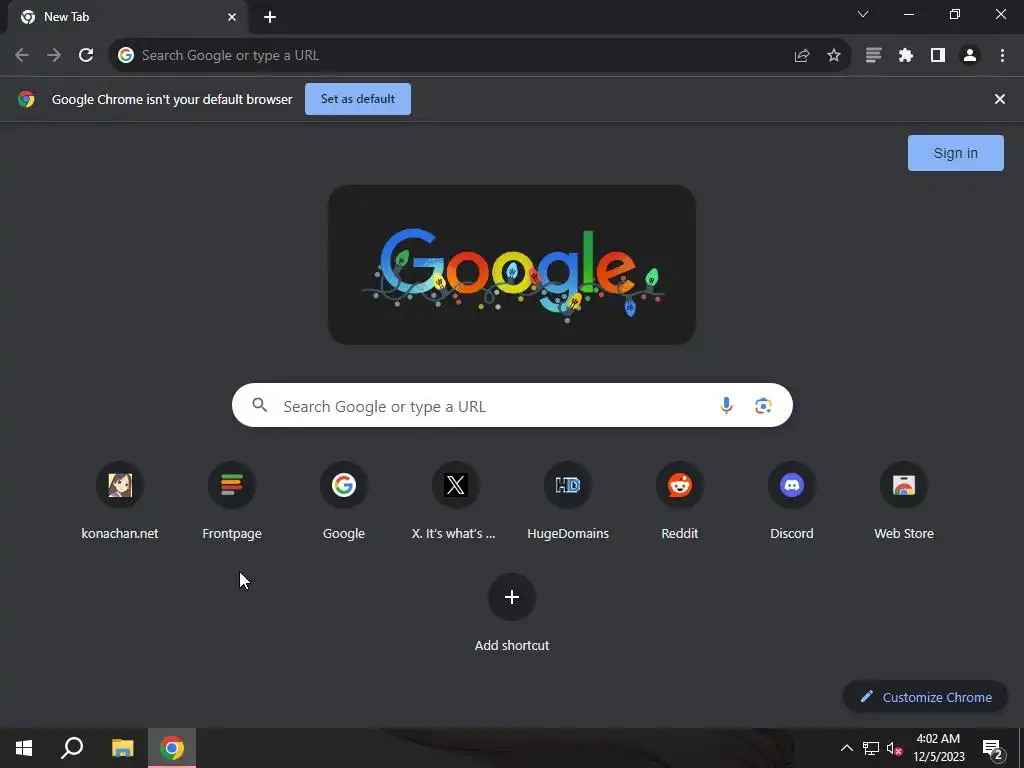Open the X shortcut tile
1024x768 pixels.
point(455,501)
